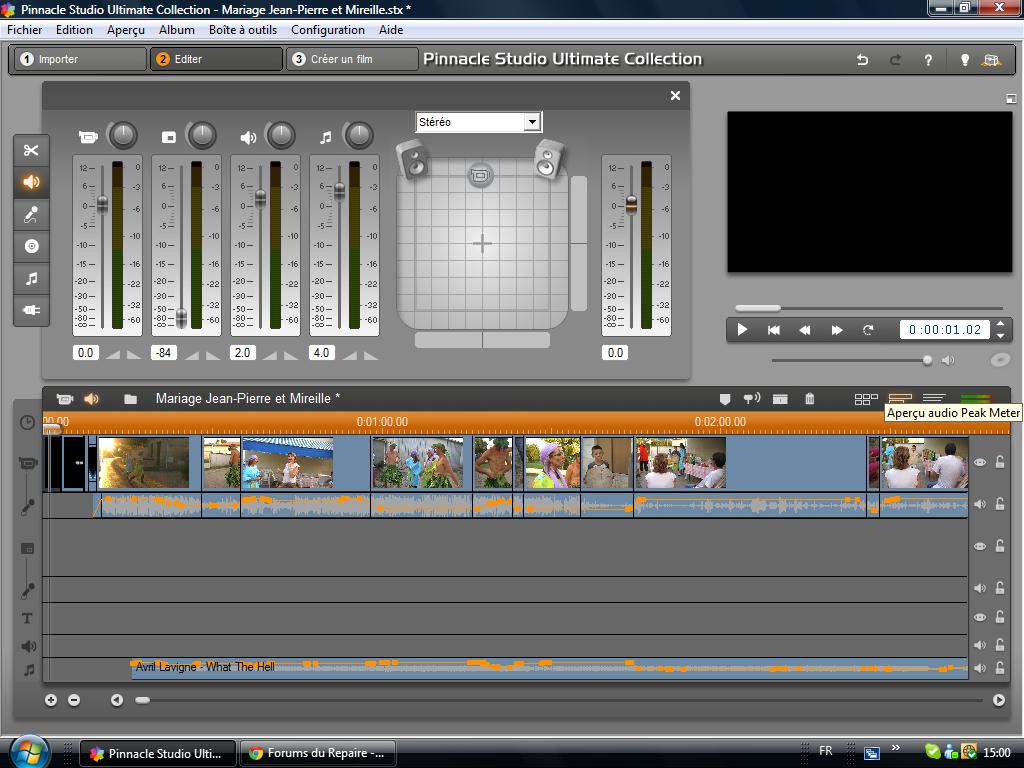
Task: Open Forums du Repaire in taskbar
Action: click(318, 754)
